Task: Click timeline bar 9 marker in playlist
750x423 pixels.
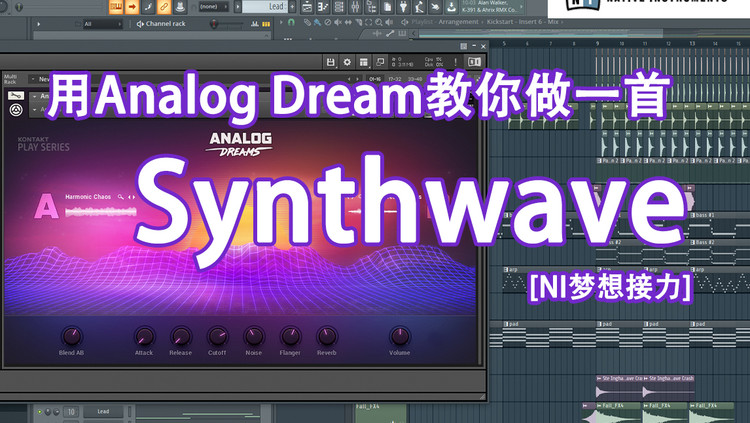Action: [x=597, y=43]
